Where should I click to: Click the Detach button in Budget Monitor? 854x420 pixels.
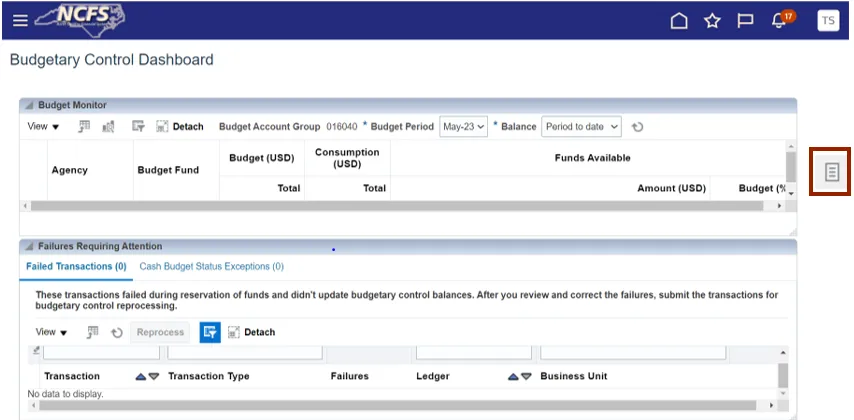tap(180, 127)
